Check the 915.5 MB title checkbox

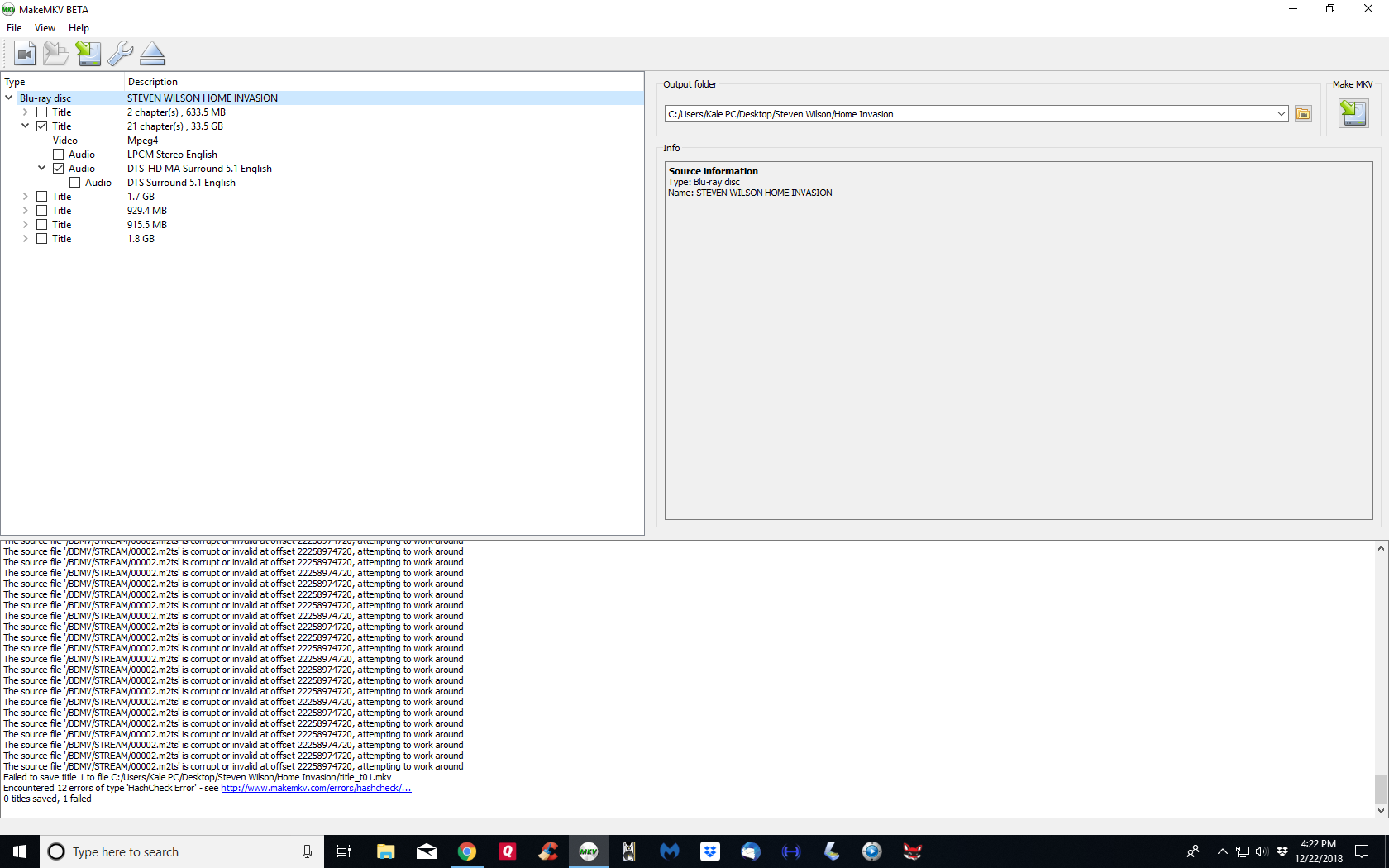(x=42, y=225)
